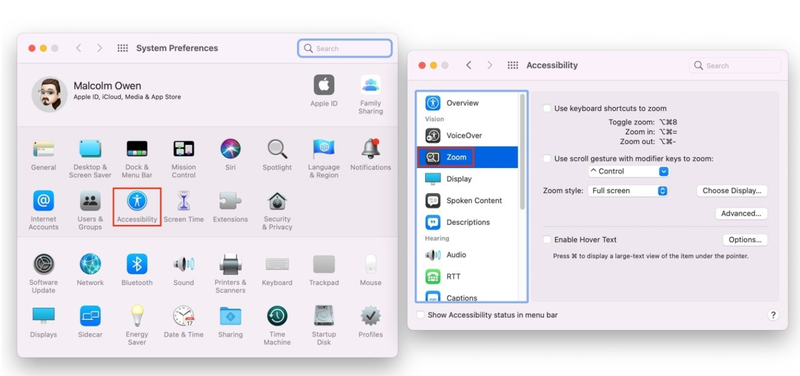800x376 pixels.
Task: Select Audio in Accessibility sidebar
Action: click(467, 255)
